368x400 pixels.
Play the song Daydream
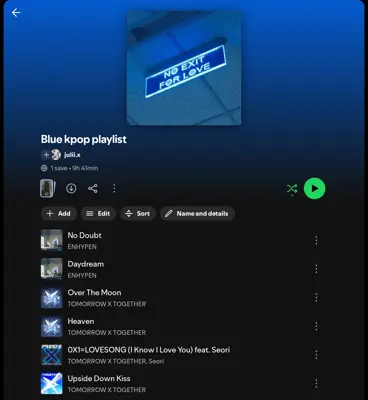point(86,264)
